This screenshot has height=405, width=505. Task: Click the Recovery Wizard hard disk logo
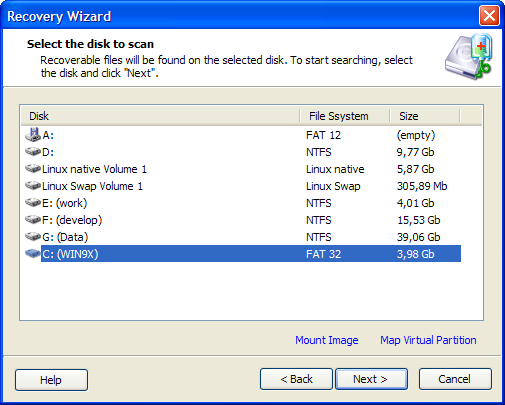tap(469, 57)
